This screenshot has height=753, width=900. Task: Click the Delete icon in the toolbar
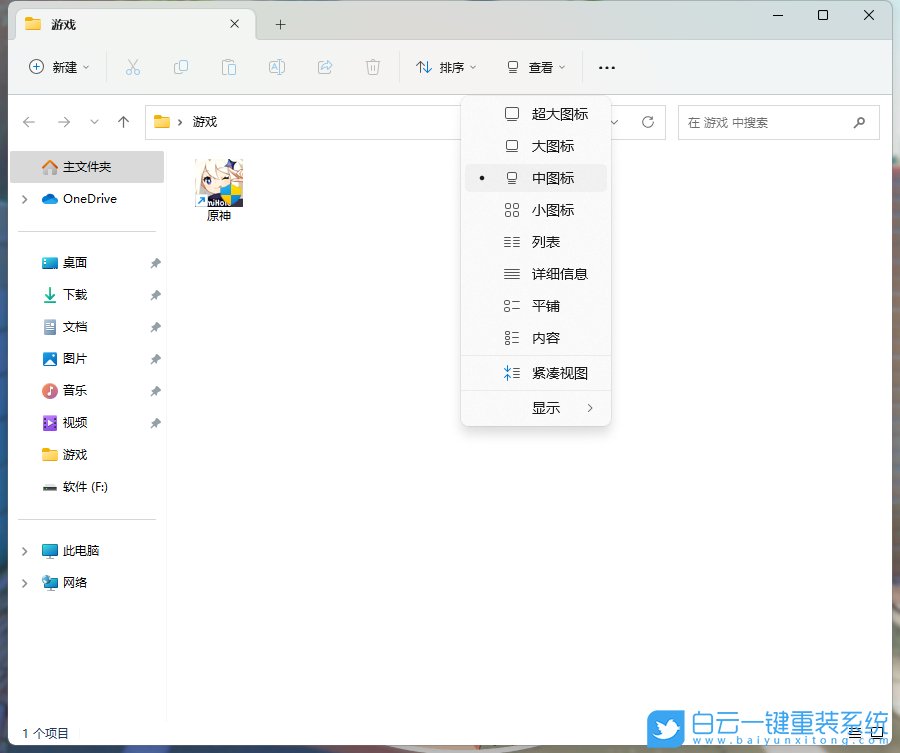pos(371,67)
